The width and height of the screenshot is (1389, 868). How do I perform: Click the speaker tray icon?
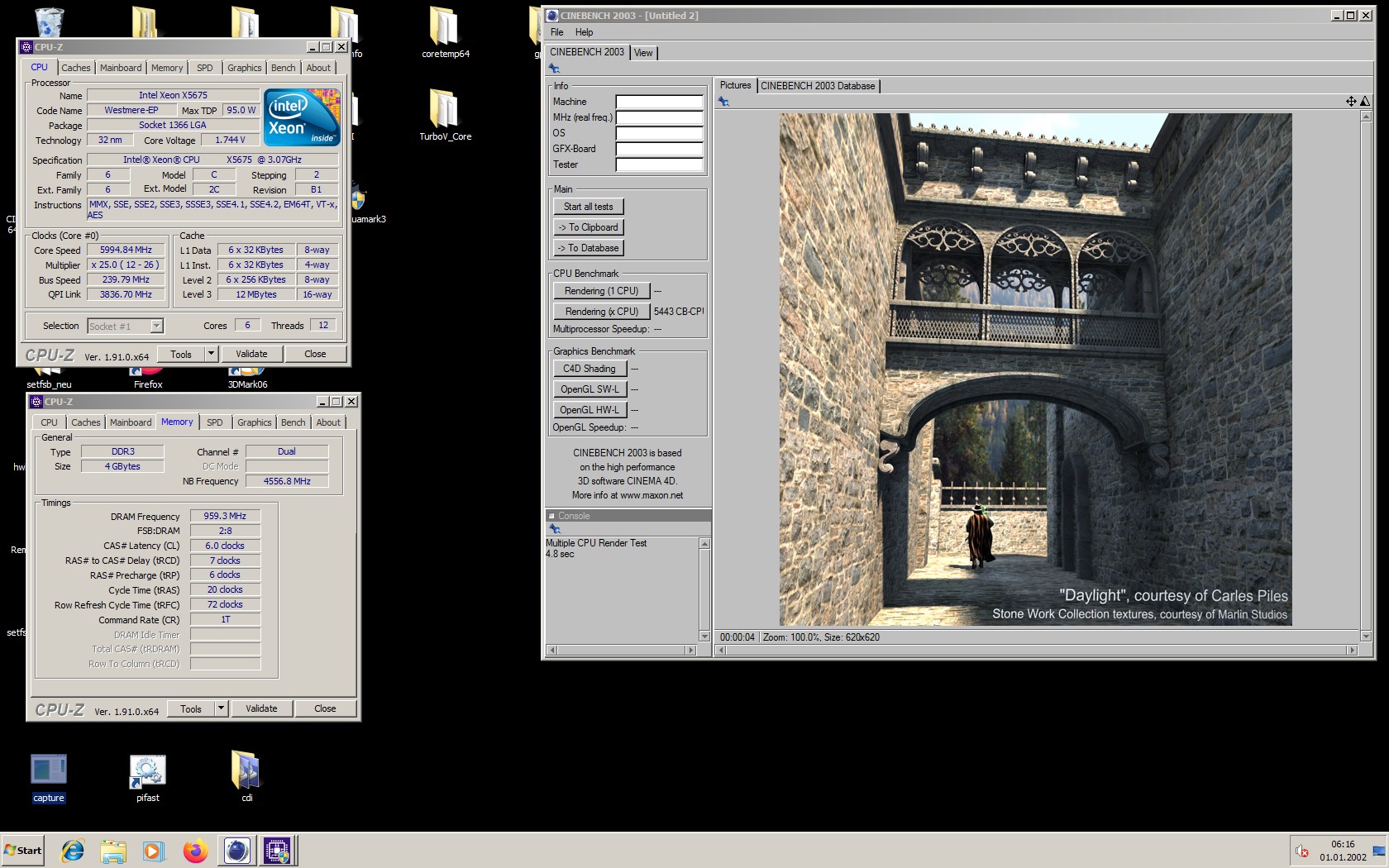[x=1301, y=851]
